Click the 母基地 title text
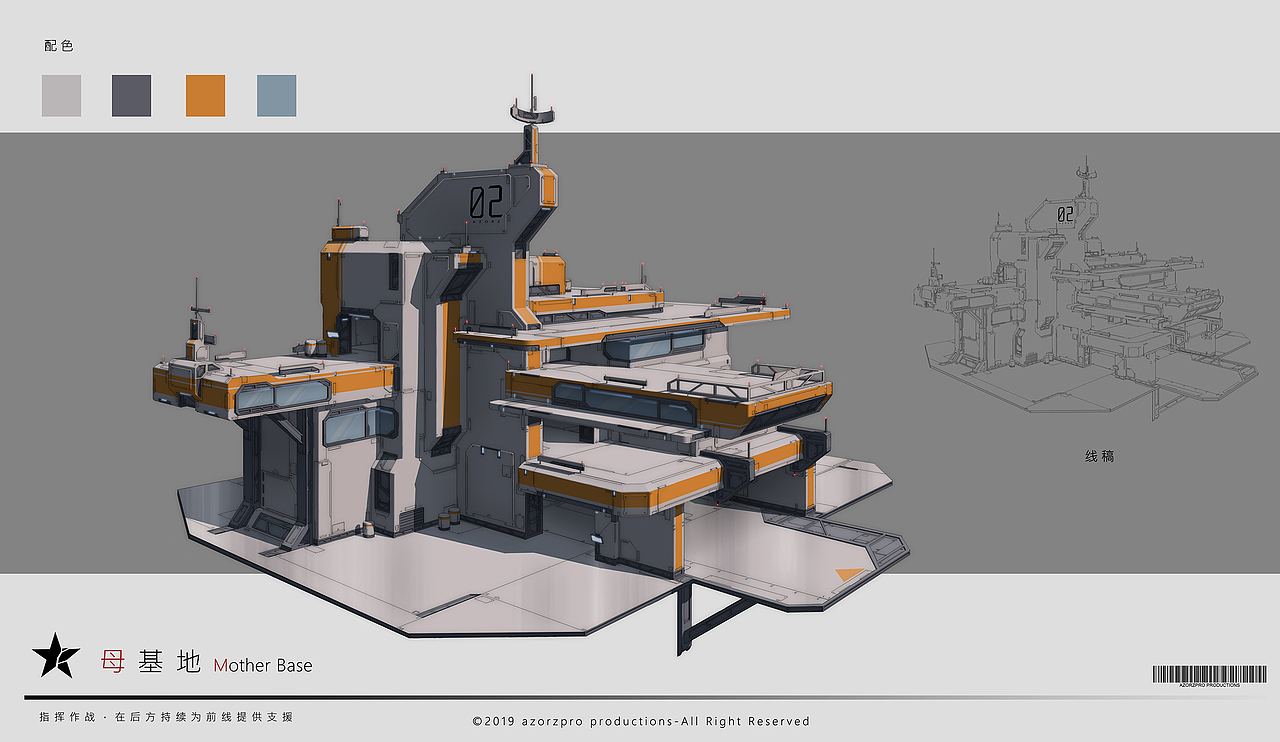The width and height of the screenshot is (1280, 742). [151, 661]
